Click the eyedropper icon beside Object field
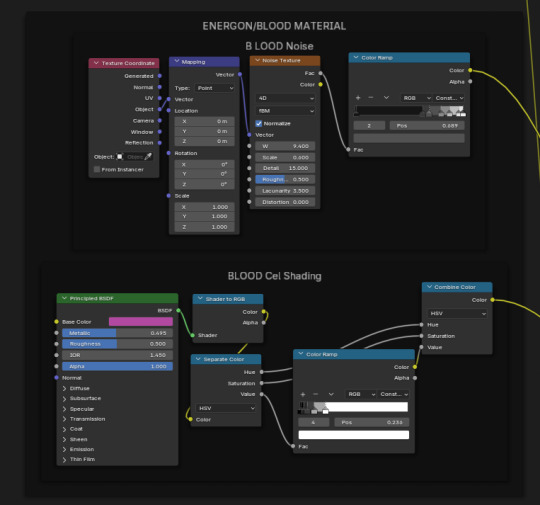 (x=148, y=157)
